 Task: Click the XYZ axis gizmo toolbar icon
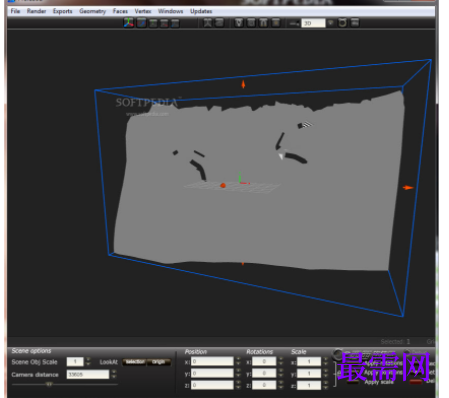pyautogui.click(x=129, y=23)
